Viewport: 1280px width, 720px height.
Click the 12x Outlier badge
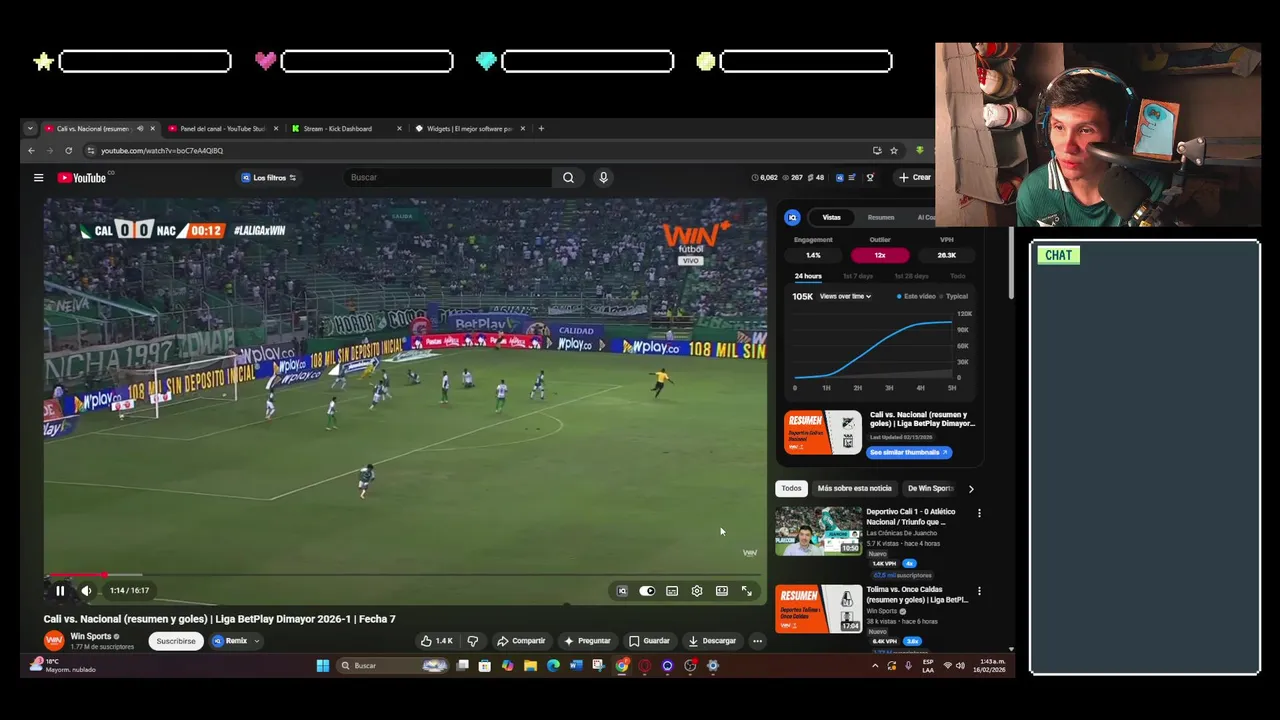coord(880,255)
